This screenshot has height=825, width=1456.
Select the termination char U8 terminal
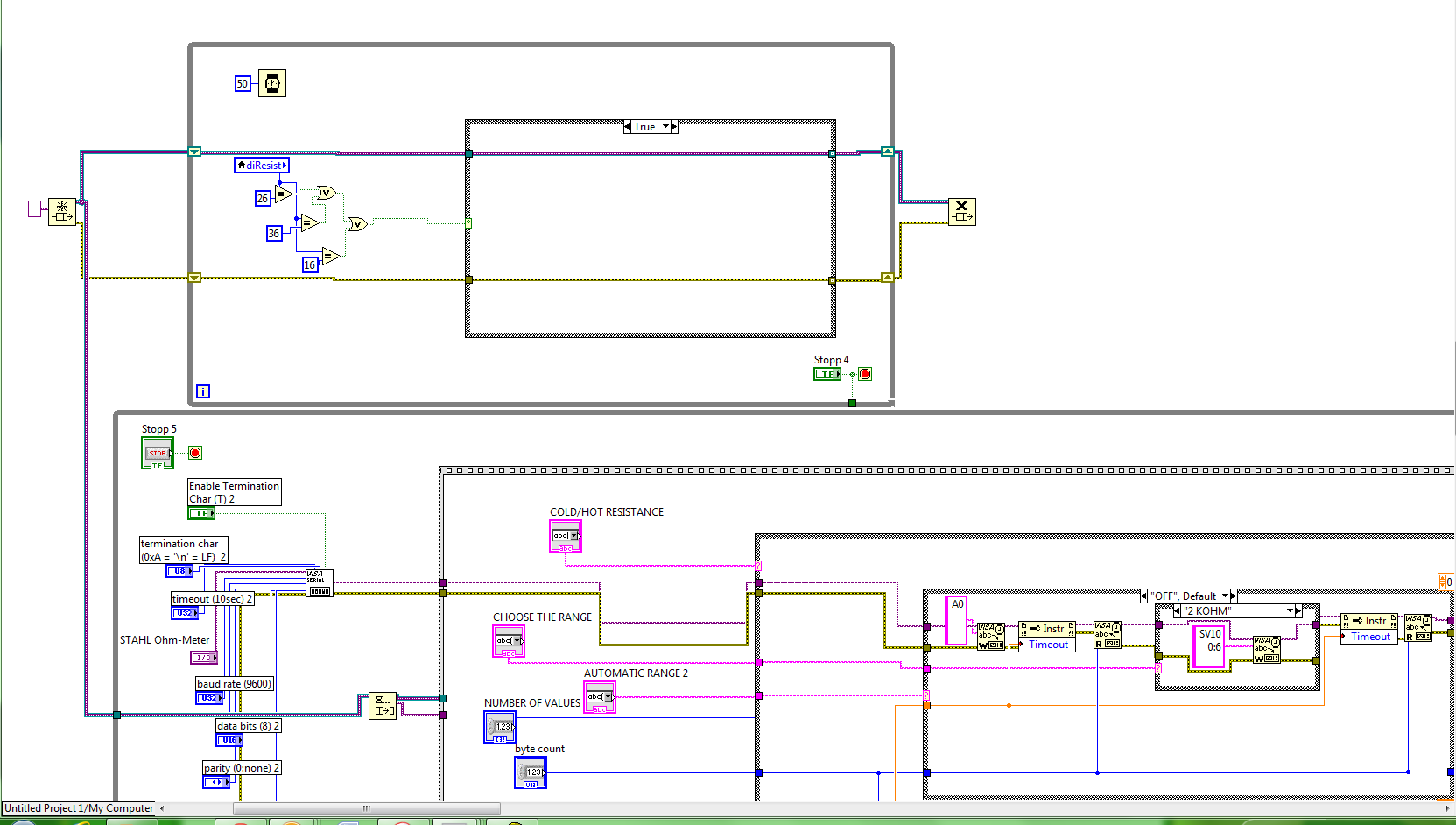pyautogui.click(x=180, y=571)
